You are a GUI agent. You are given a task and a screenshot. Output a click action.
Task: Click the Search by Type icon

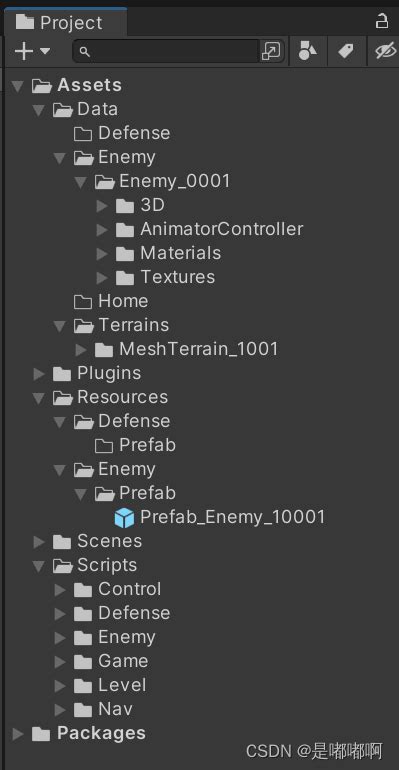pyautogui.click(x=308, y=51)
